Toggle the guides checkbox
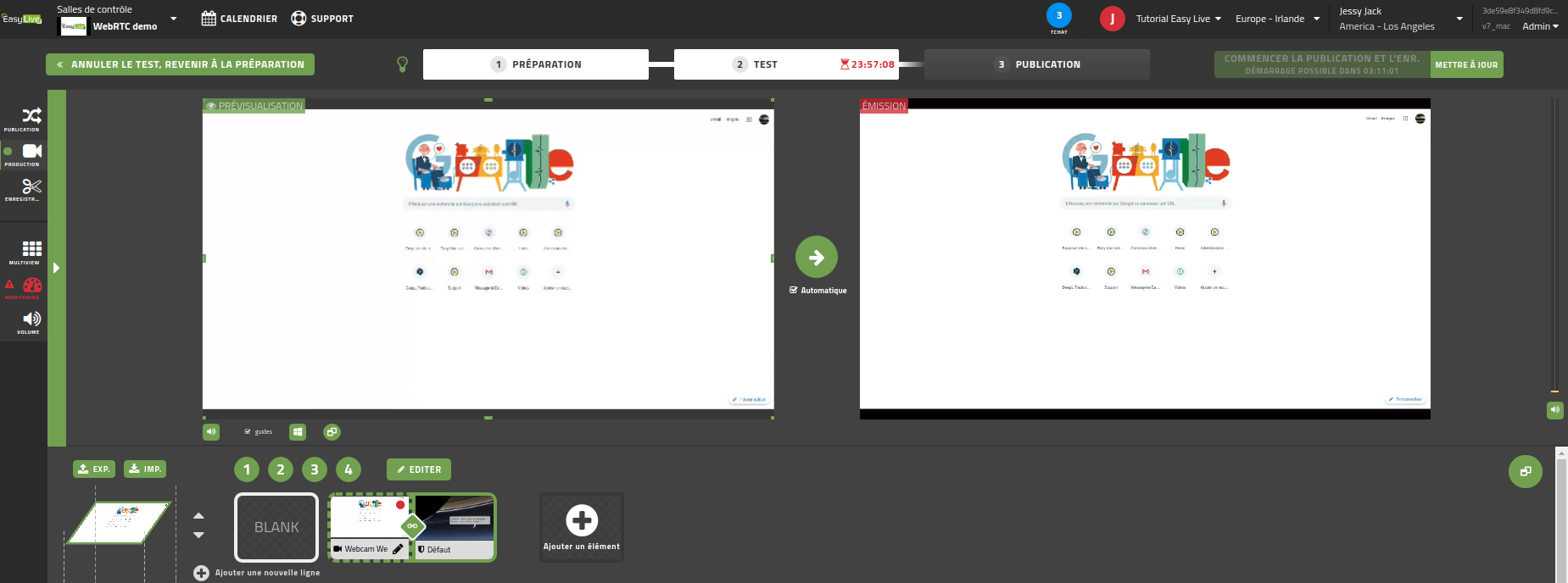This screenshot has height=583, width=1568. (248, 431)
